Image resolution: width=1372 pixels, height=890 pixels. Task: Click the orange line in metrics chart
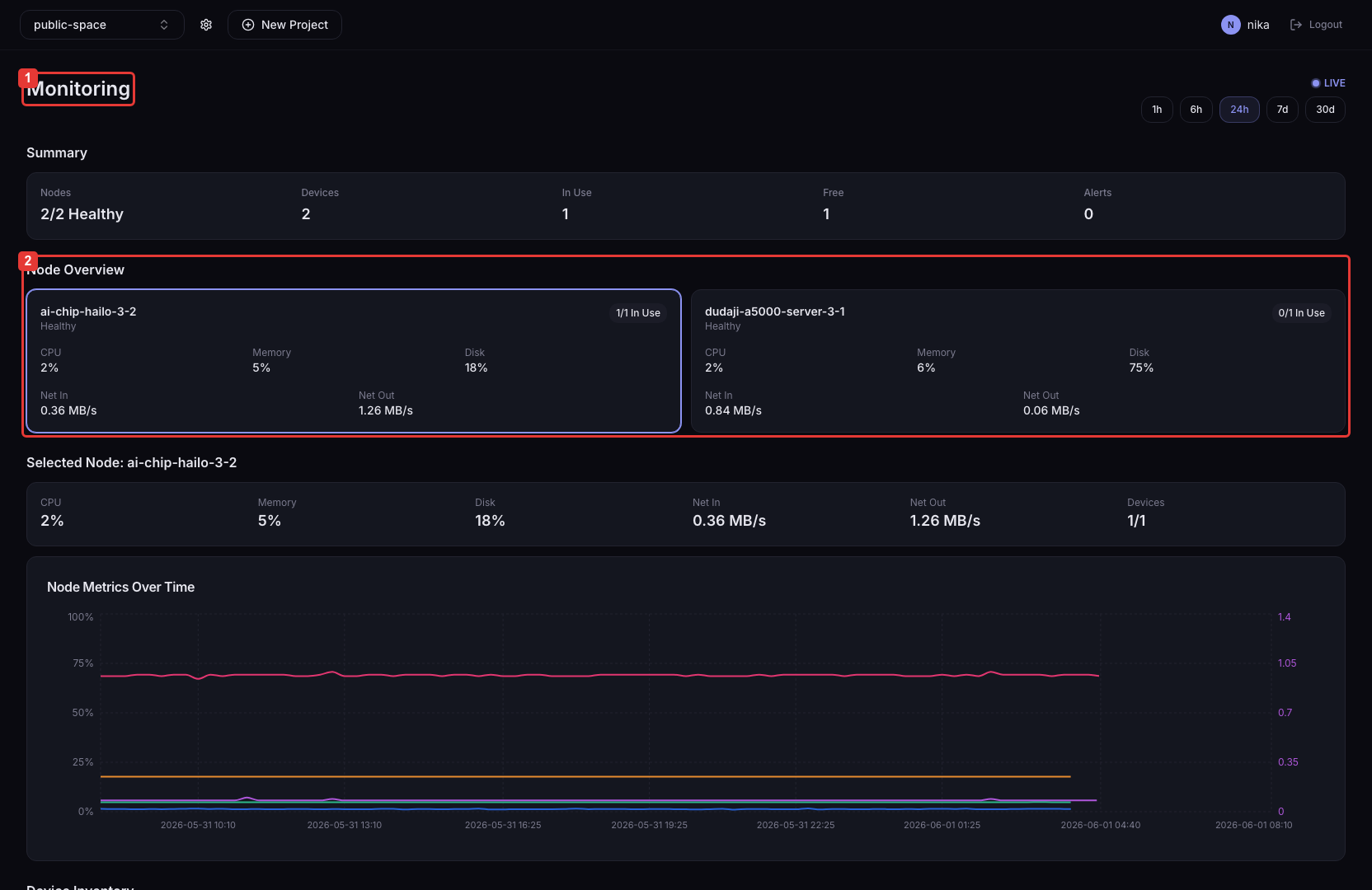[585, 776]
